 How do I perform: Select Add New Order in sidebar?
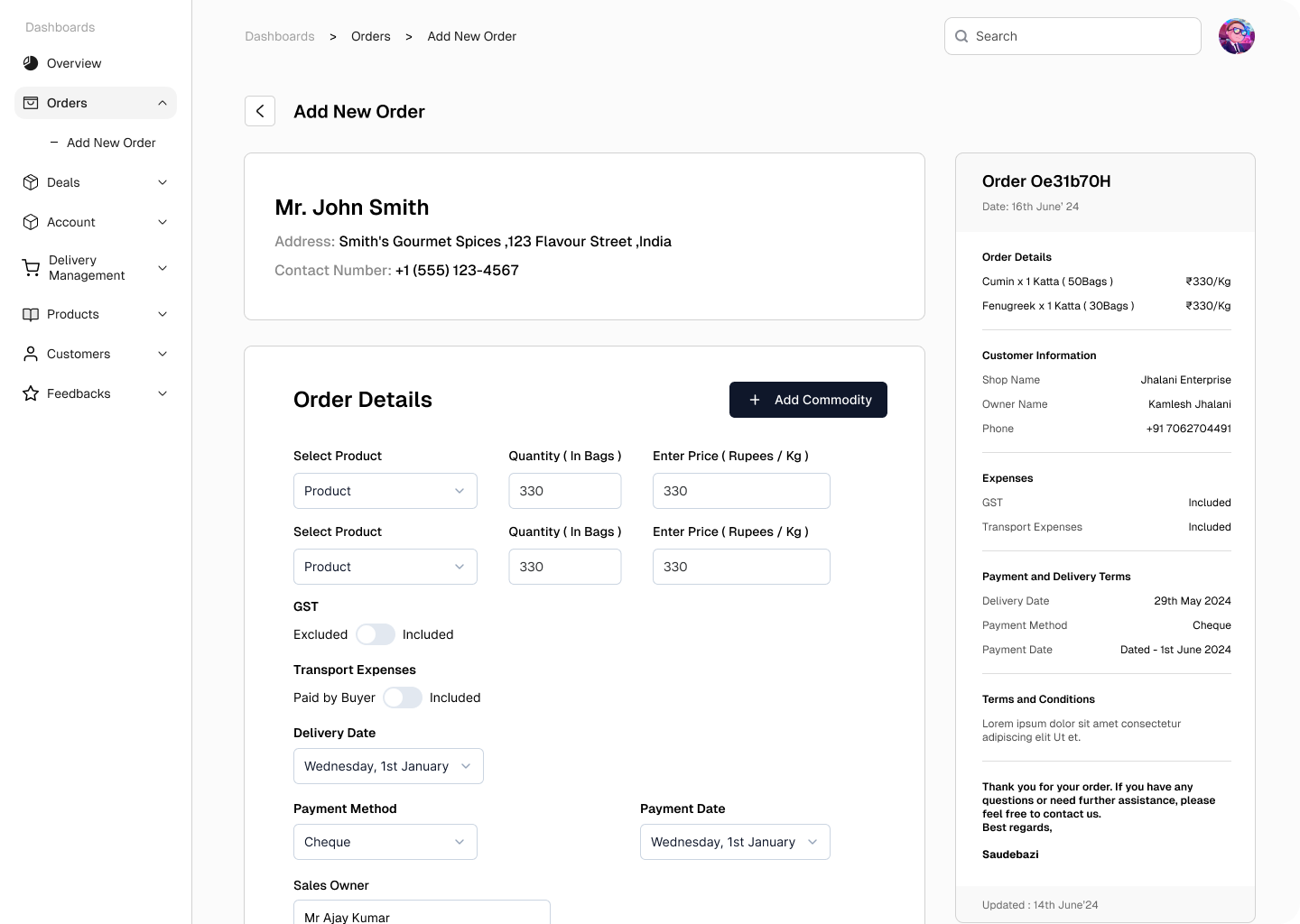[111, 143]
